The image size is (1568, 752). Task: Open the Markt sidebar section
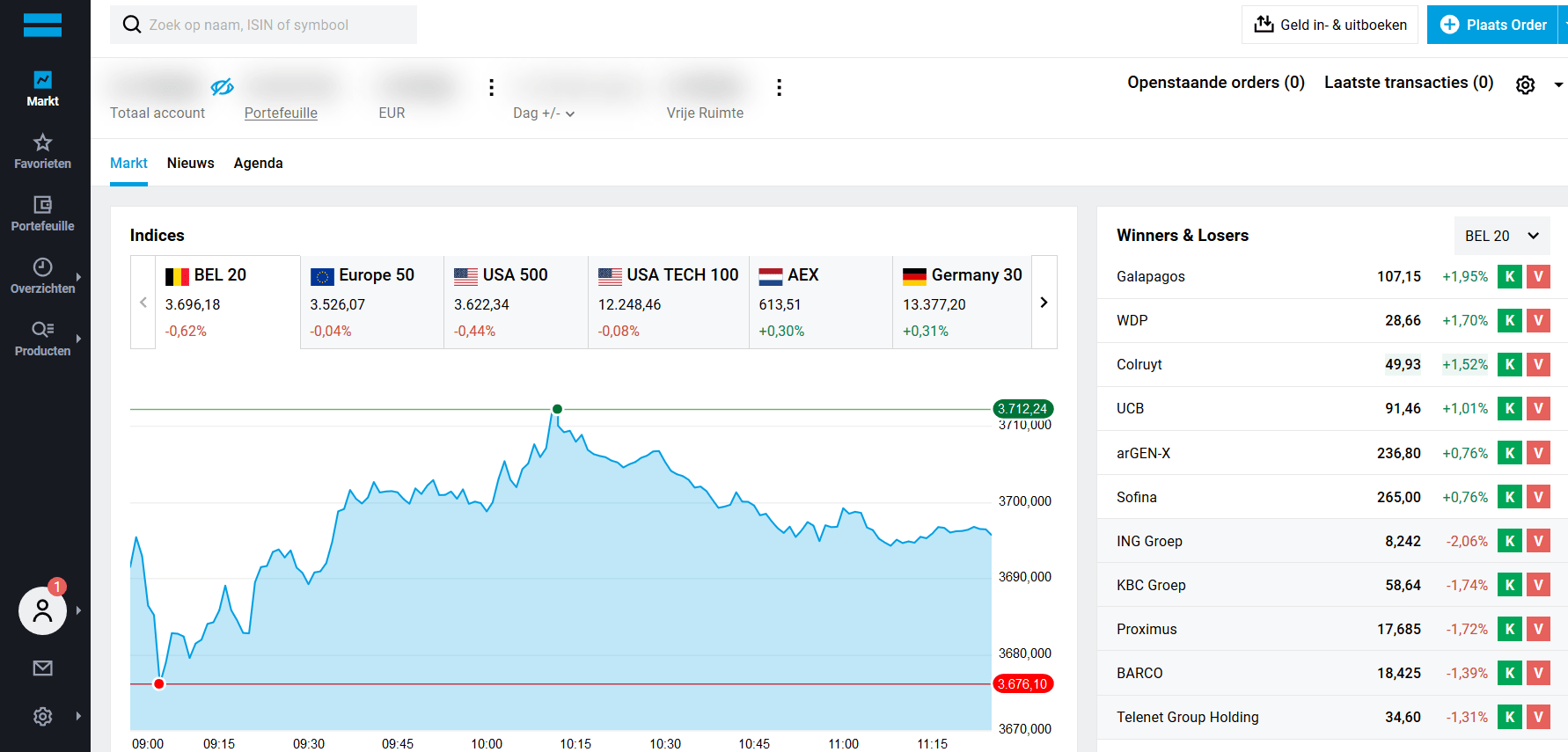42,89
